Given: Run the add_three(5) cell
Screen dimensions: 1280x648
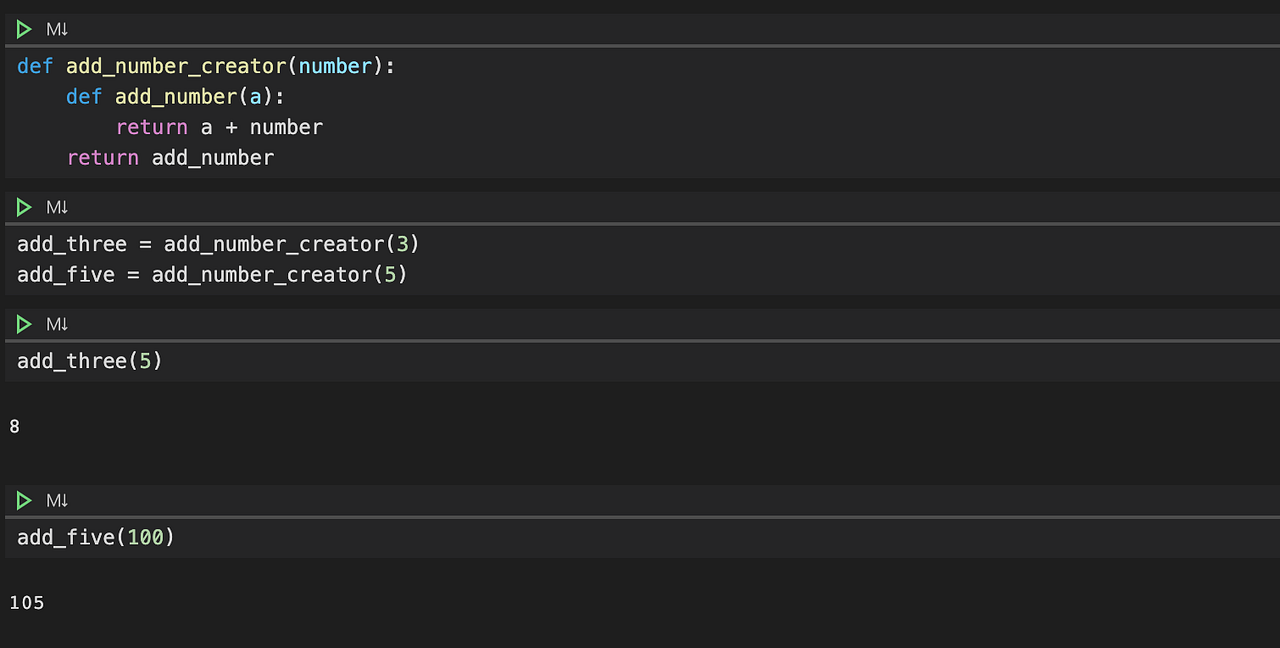Looking at the screenshot, I should 24,324.
